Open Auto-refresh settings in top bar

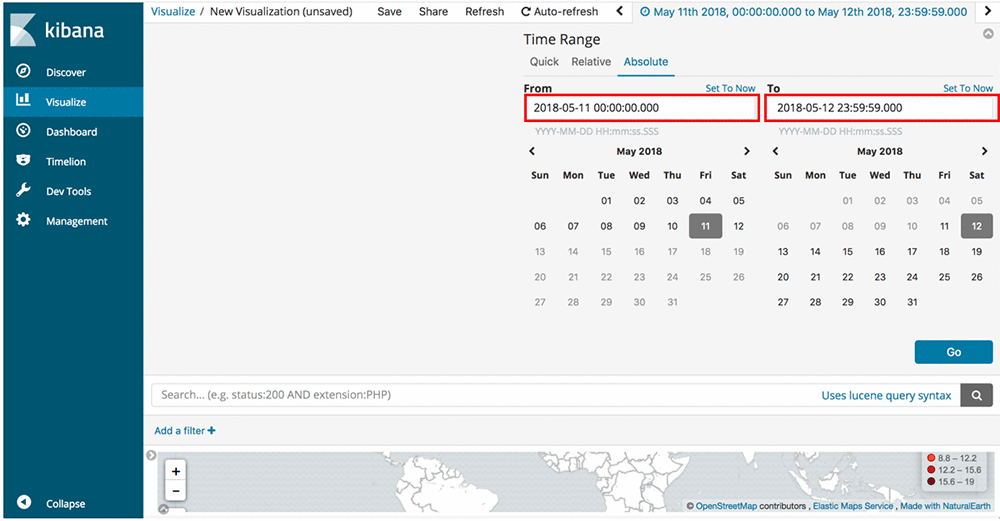coord(560,12)
